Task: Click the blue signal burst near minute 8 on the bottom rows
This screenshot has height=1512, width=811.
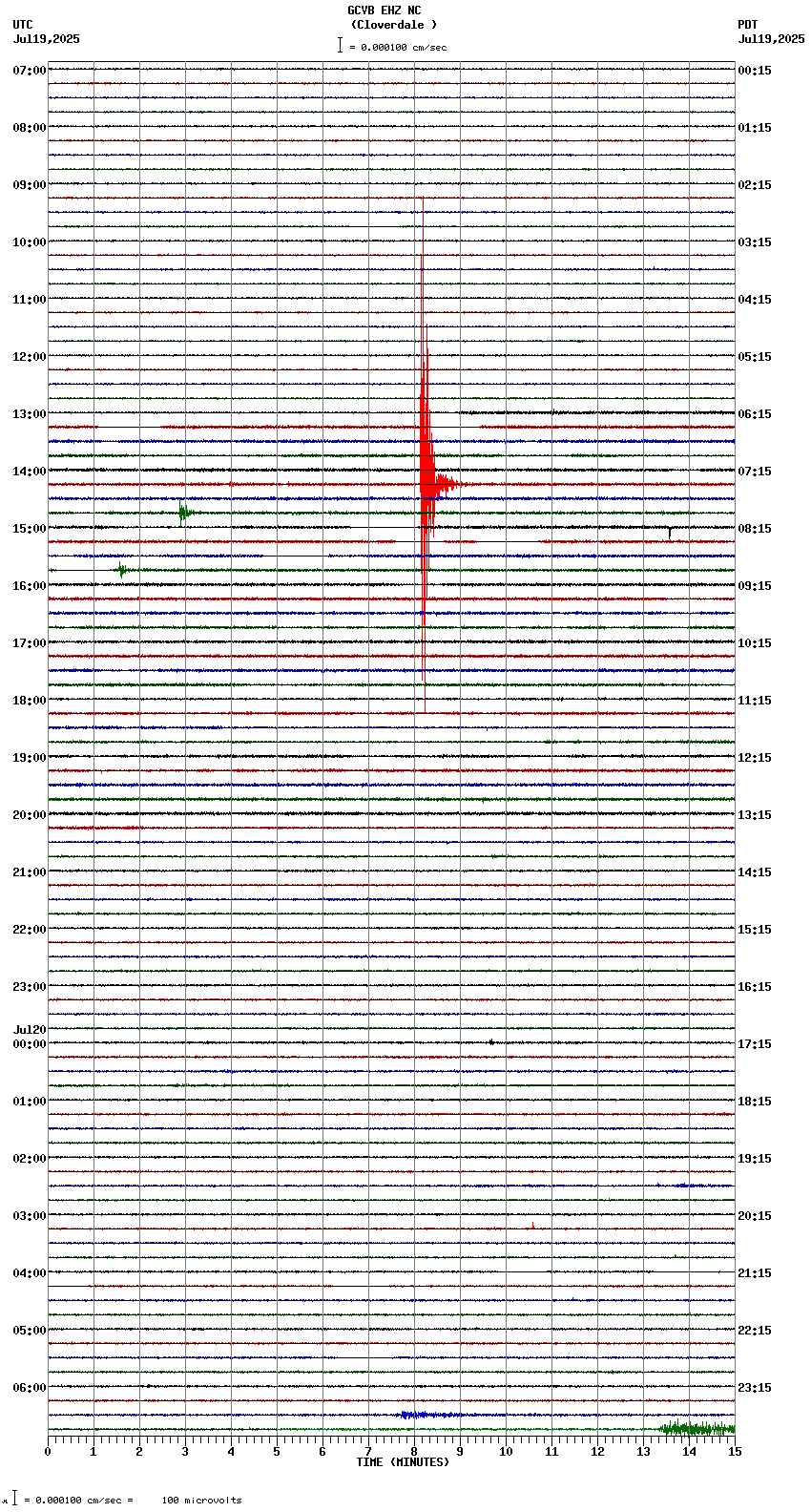Action: pos(429,1415)
